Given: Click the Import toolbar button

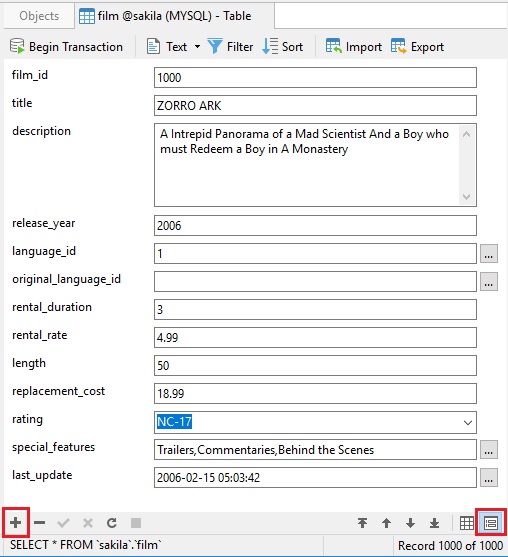Looking at the screenshot, I should point(354,47).
